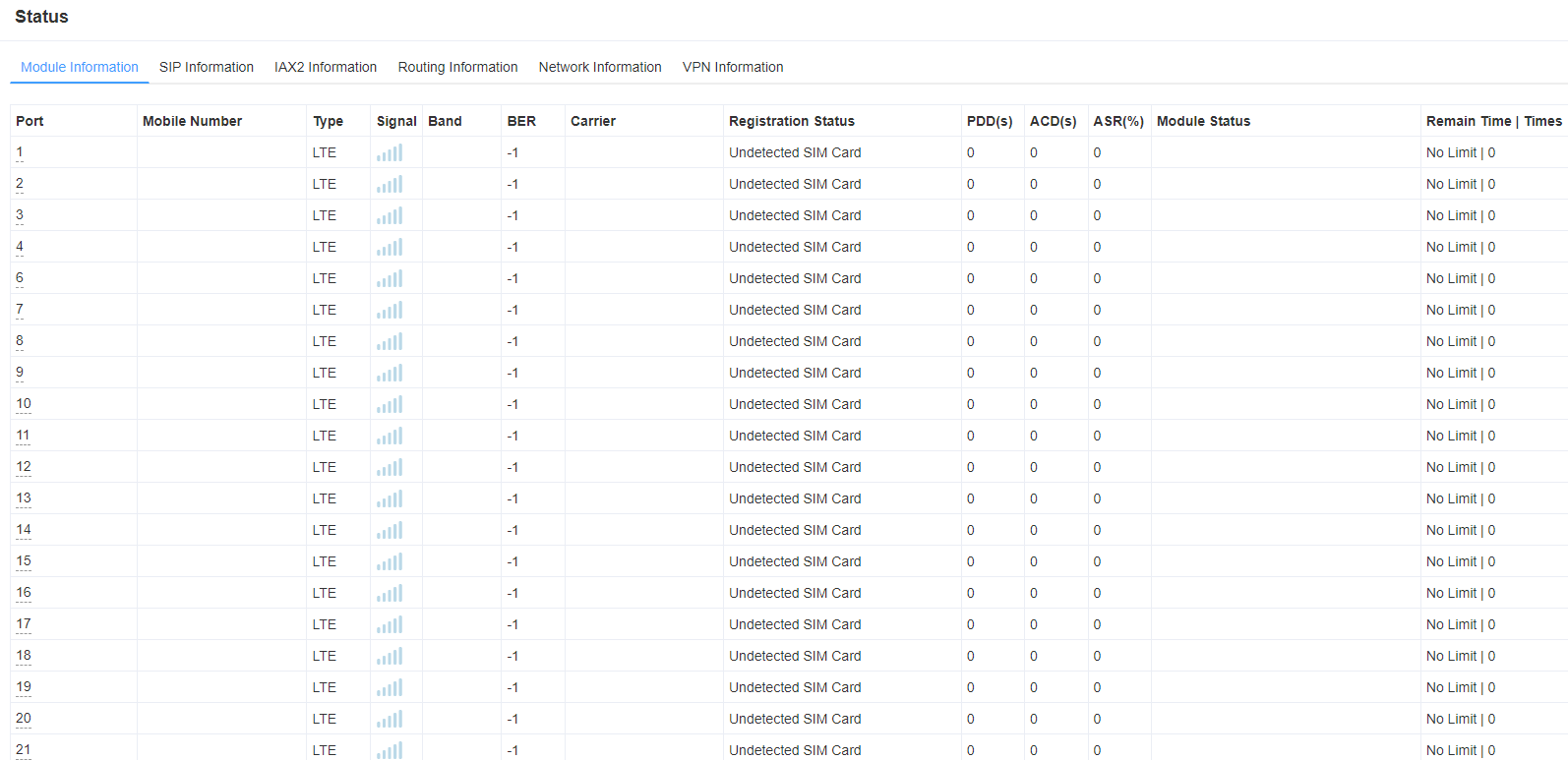
Task: Click signal bars icon in port 18 row
Action: [x=390, y=656]
